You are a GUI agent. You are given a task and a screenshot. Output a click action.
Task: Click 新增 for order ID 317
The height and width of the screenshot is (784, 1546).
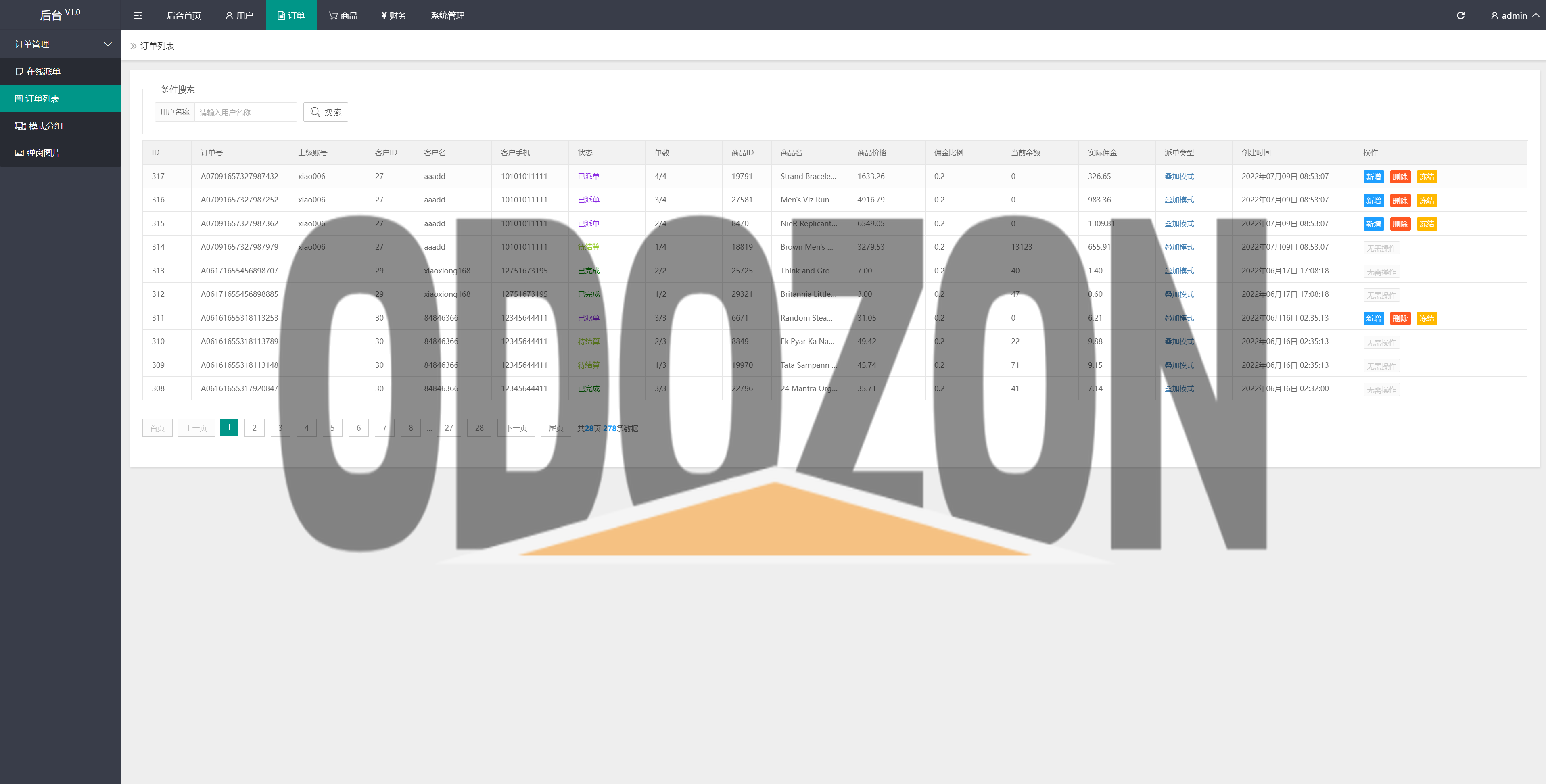1374,177
